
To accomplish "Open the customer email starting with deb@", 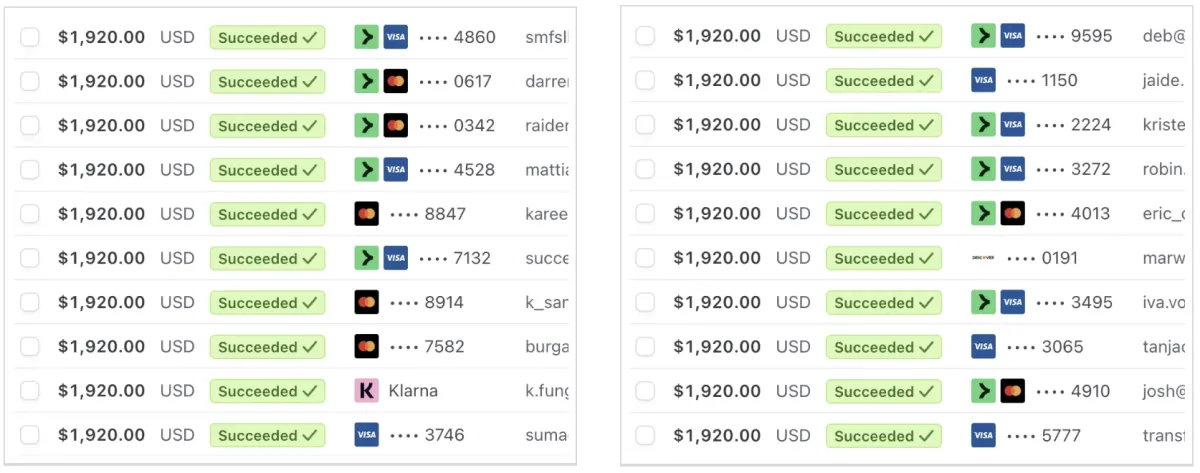I will click(x=1163, y=36).
